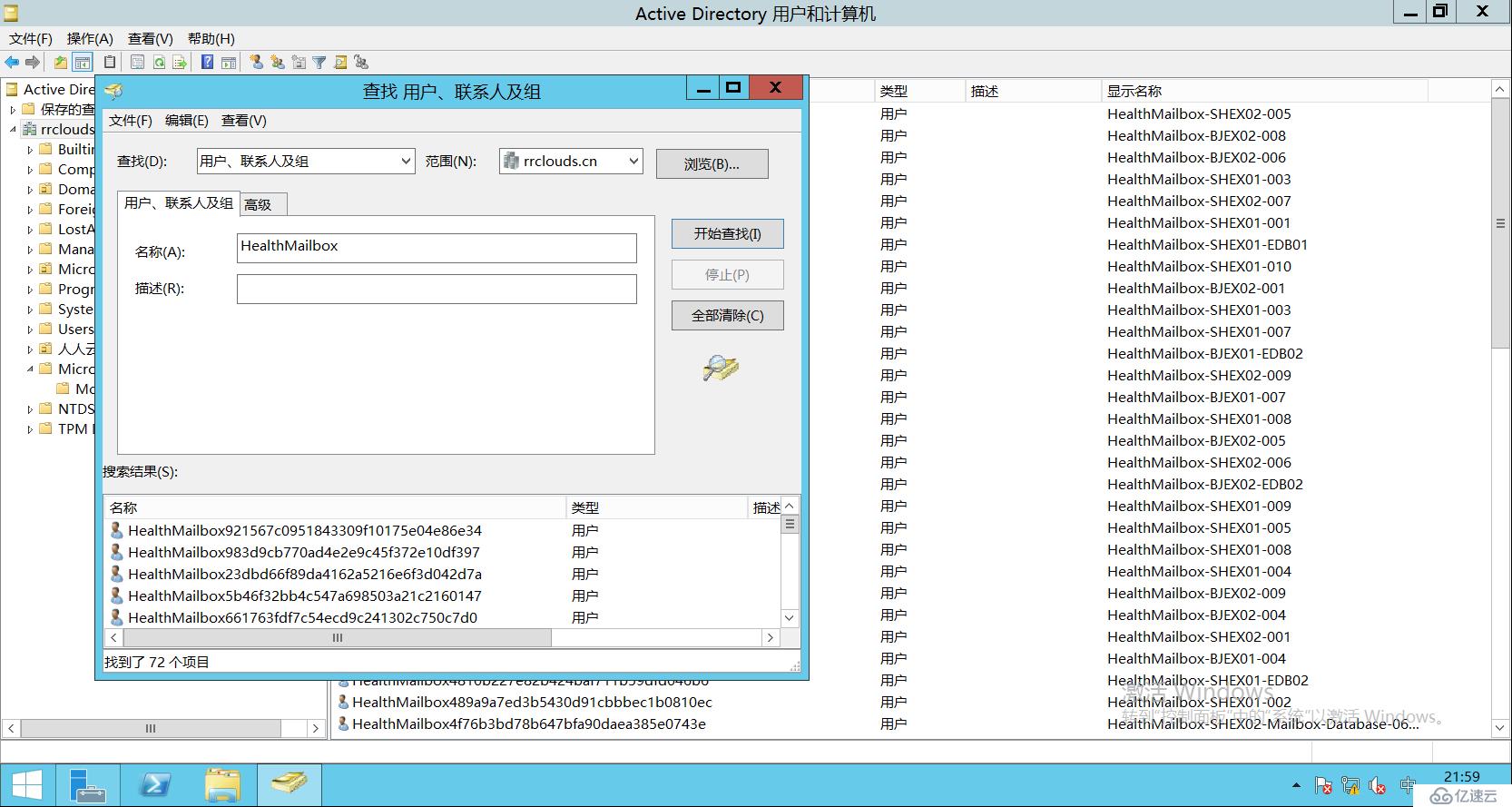Click the Forward arrow in the main toolbar
1512x807 pixels.
coord(33,63)
